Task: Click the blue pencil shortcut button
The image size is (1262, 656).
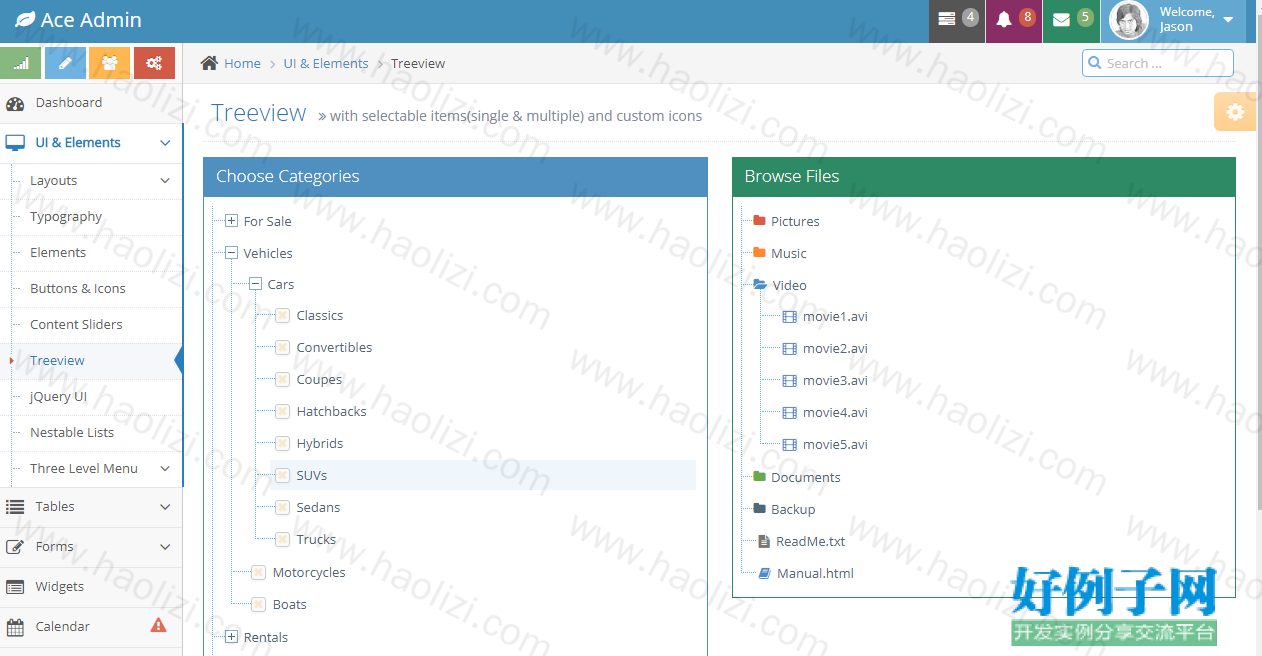Action: (x=65, y=63)
